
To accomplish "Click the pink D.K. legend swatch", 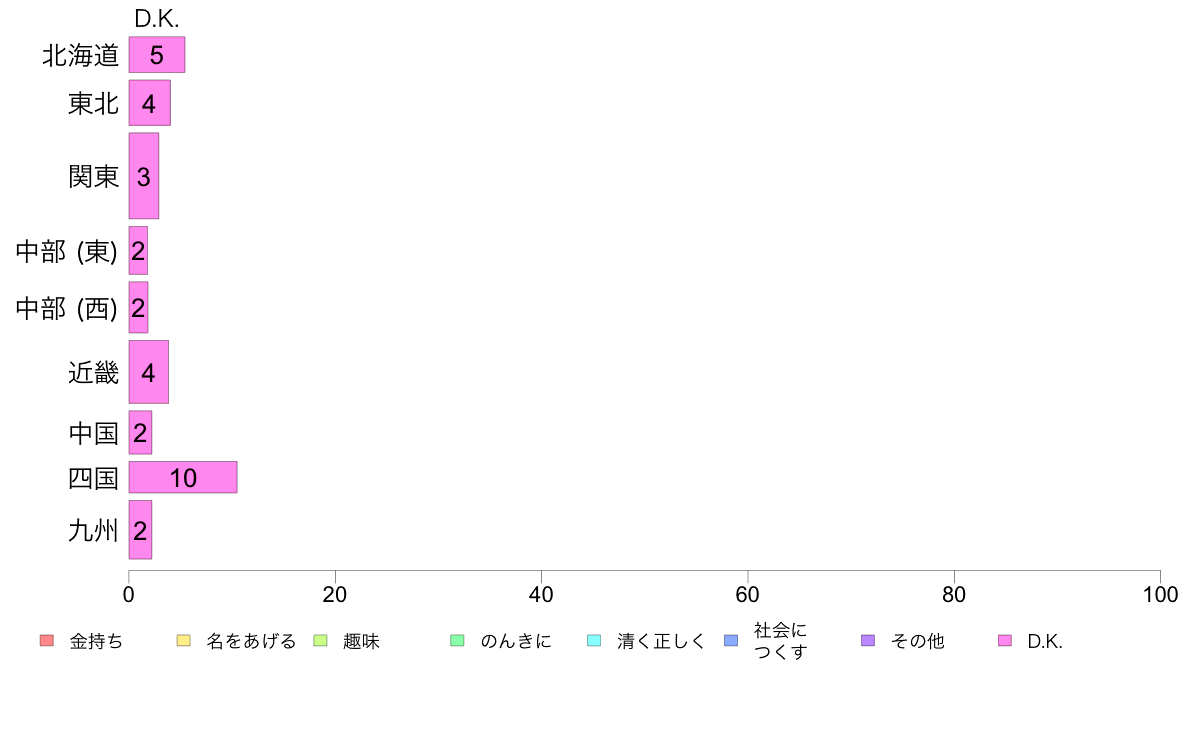I will (1005, 640).
